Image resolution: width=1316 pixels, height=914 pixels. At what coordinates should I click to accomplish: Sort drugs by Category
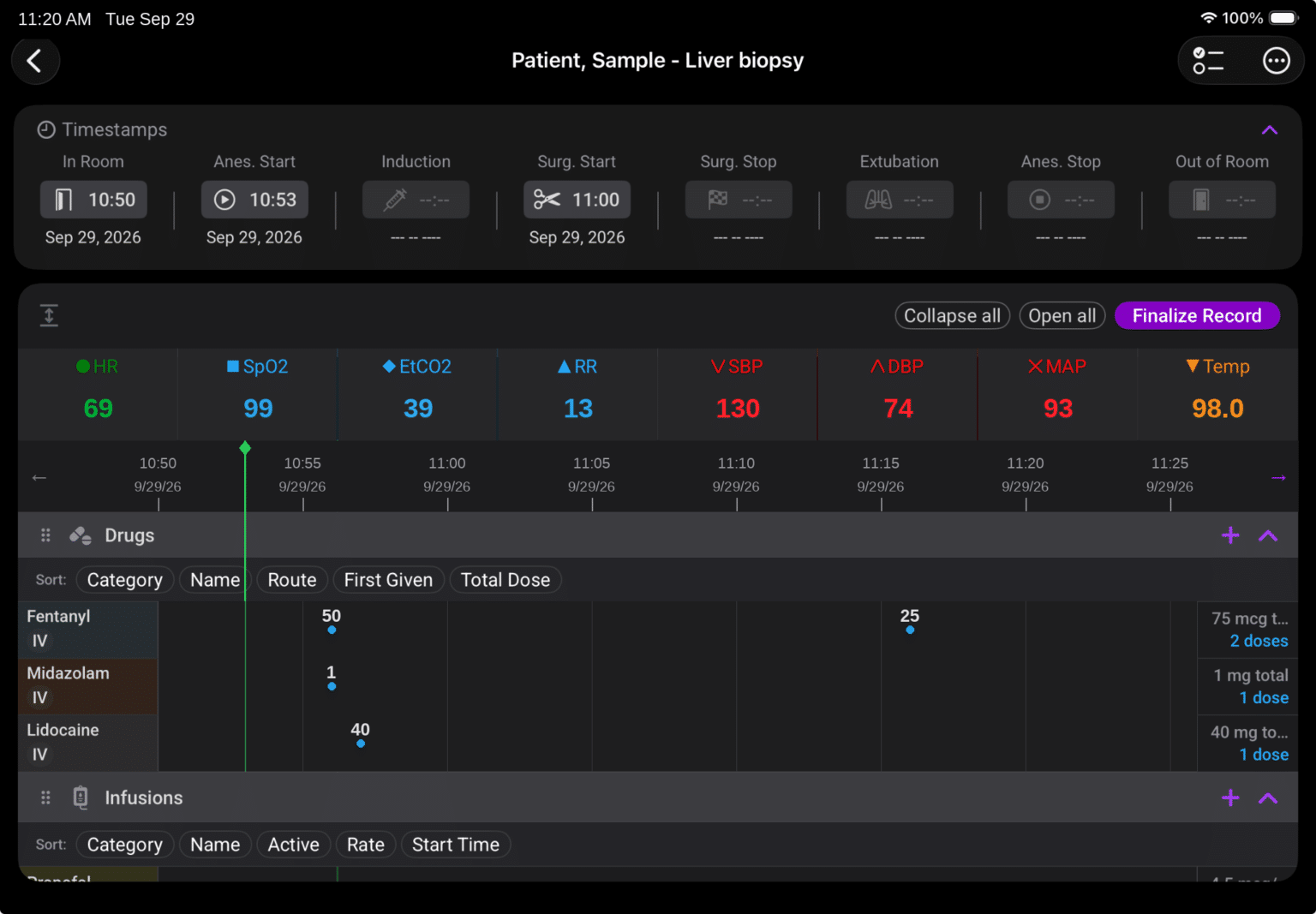point(125,580)
